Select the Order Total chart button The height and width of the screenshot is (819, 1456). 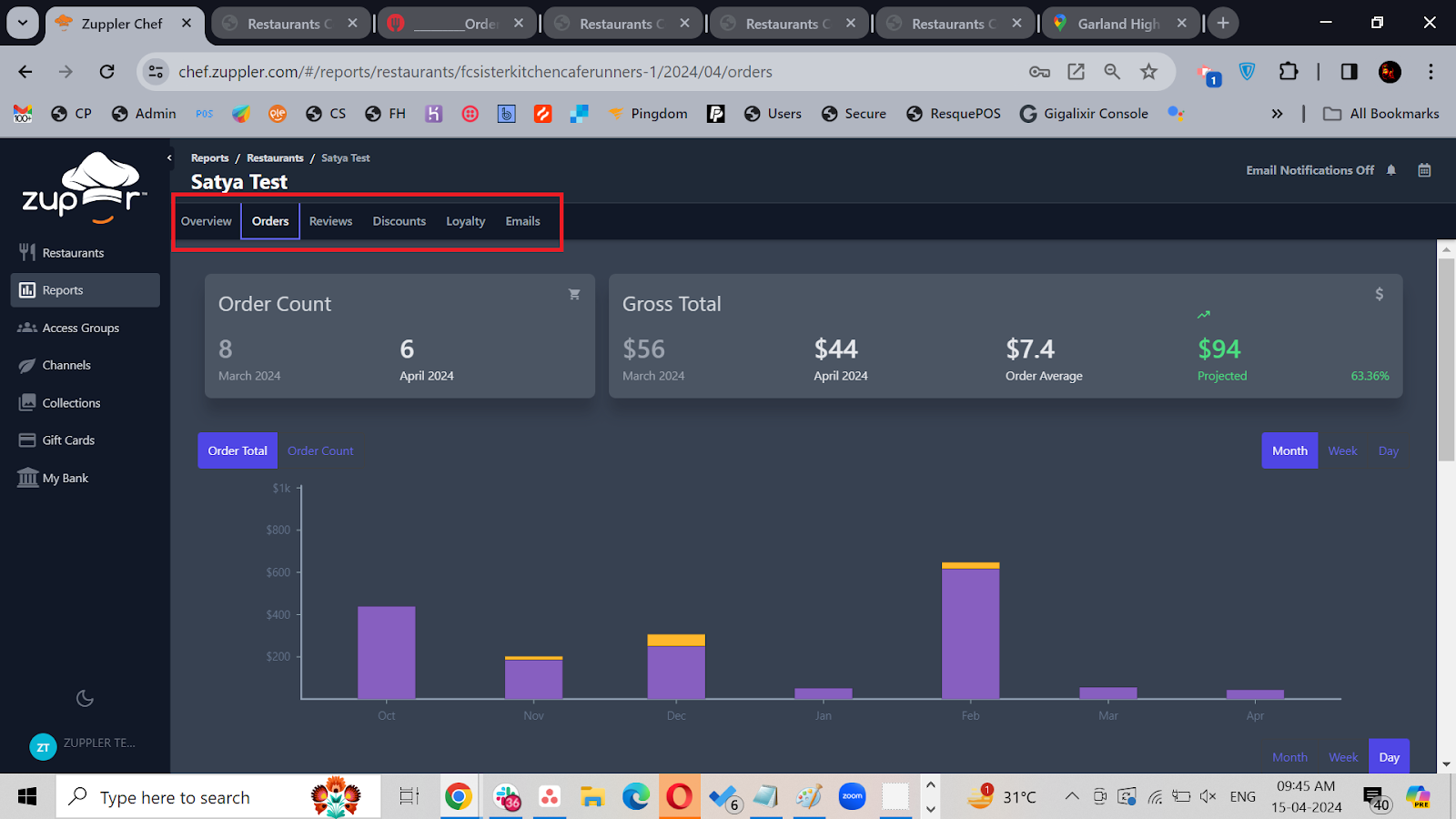click(x=238, y=450)
